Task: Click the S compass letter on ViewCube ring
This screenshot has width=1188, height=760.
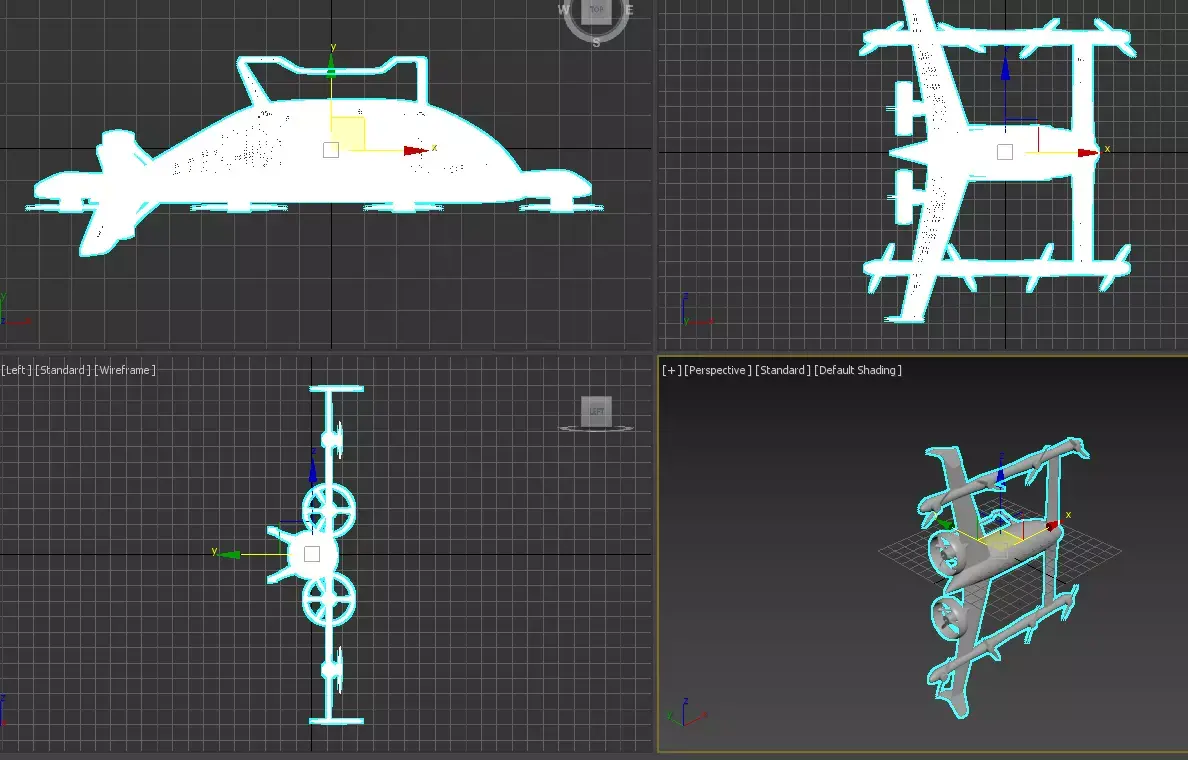Action: pos(596,42)
